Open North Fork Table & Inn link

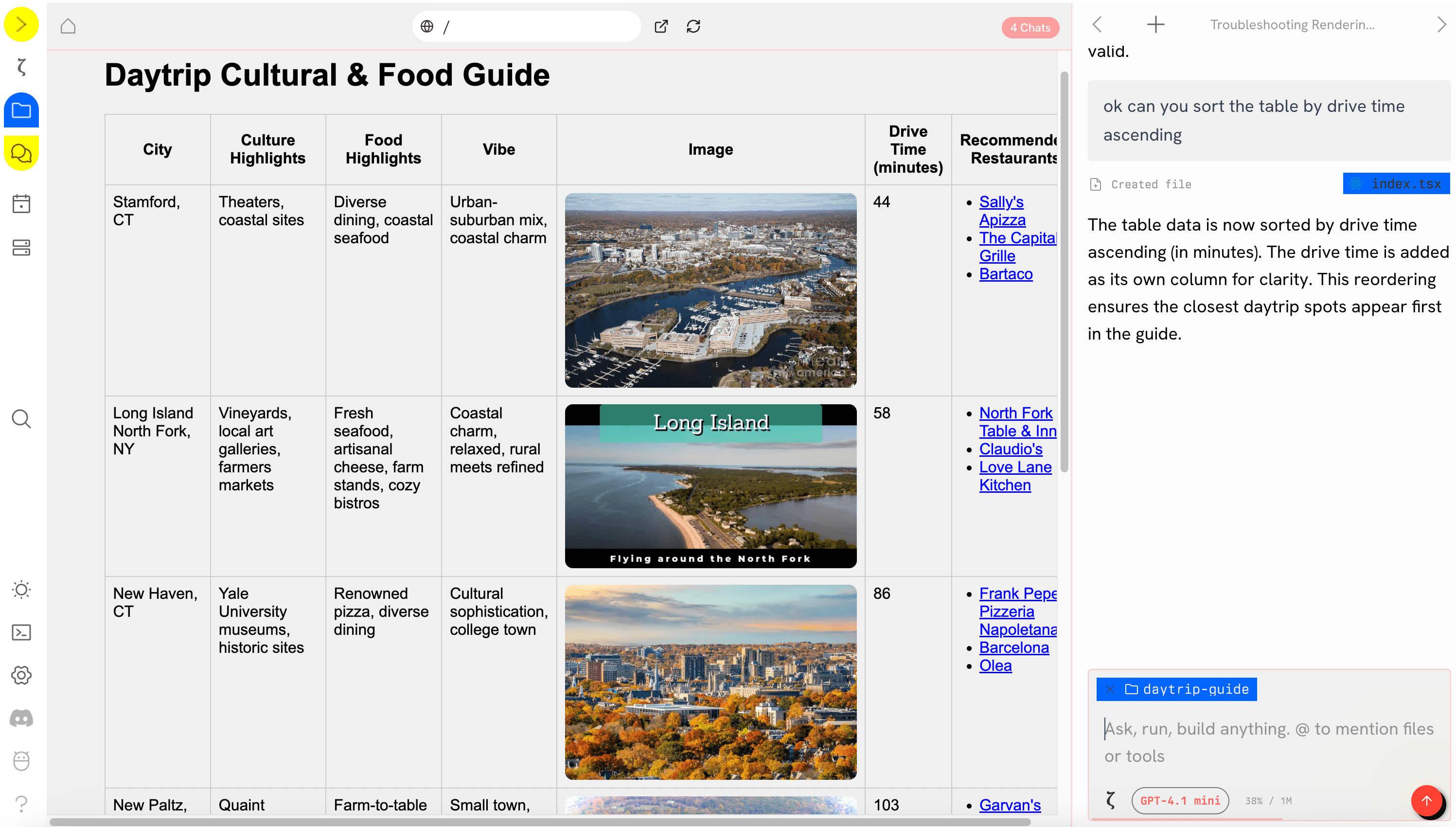(1017, 422)
